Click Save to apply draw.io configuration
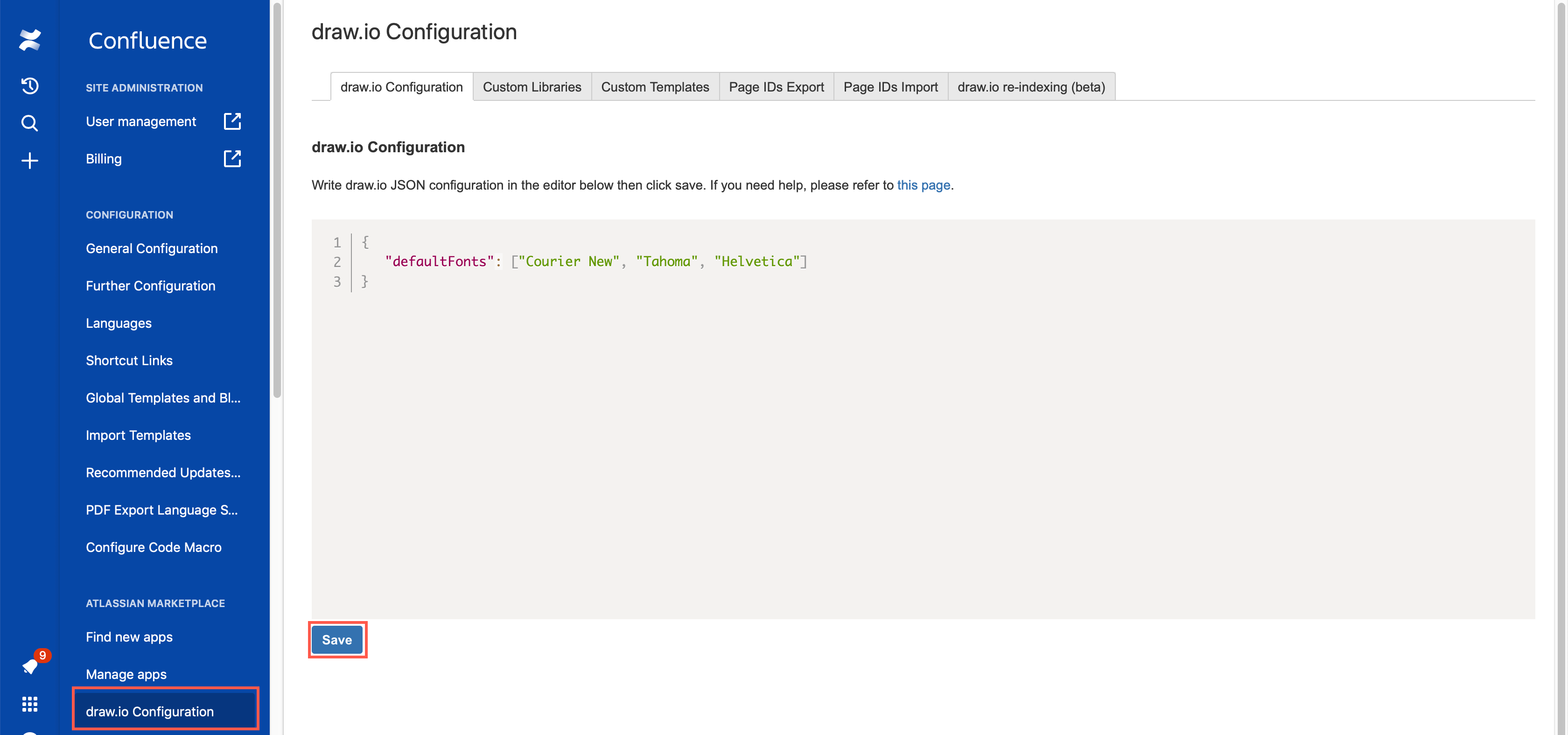This screenshot has width=1568, height=735. (x=336, y=639)
